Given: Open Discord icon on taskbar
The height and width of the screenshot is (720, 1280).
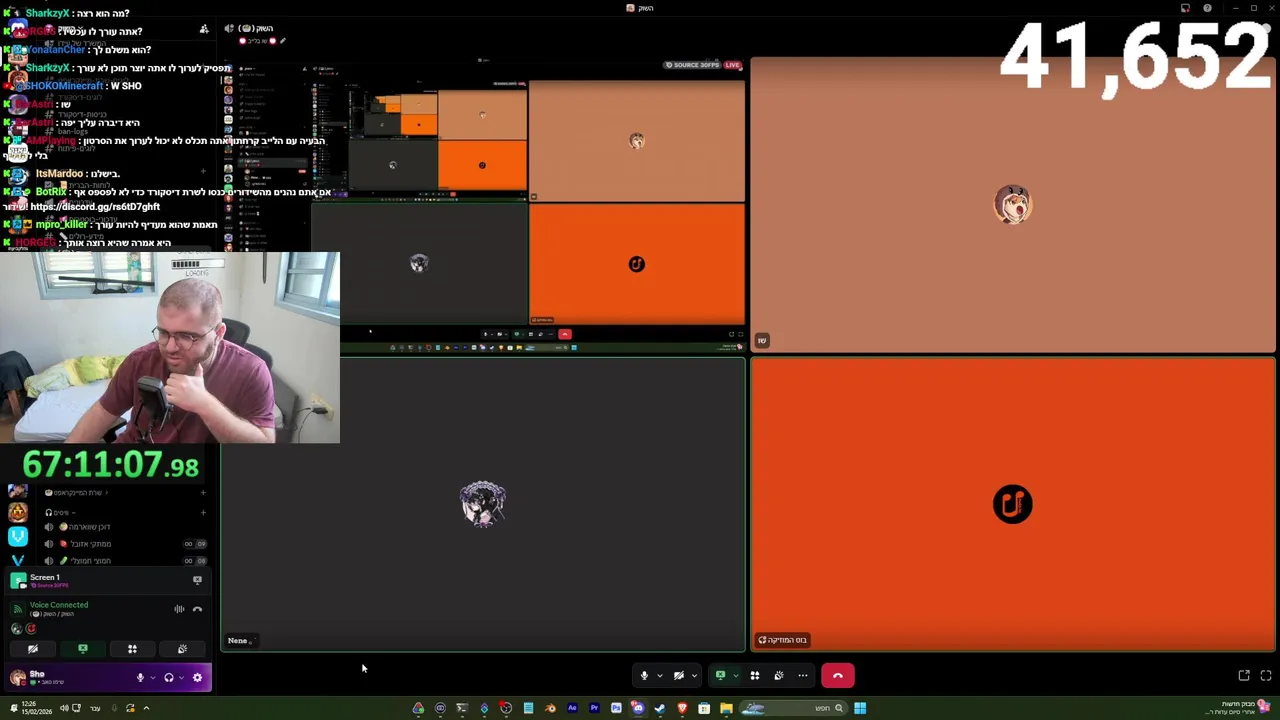Looking at the screenshot, I should (x=638, y=708).
